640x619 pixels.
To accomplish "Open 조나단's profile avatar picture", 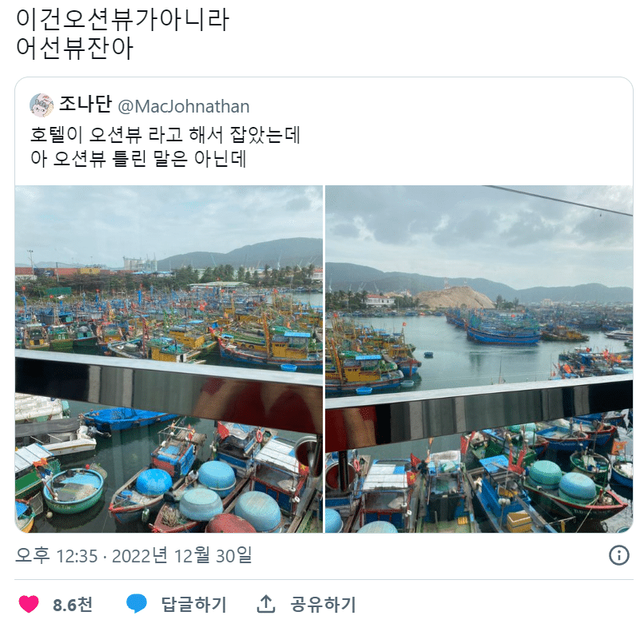I will [x=41, y=105].
